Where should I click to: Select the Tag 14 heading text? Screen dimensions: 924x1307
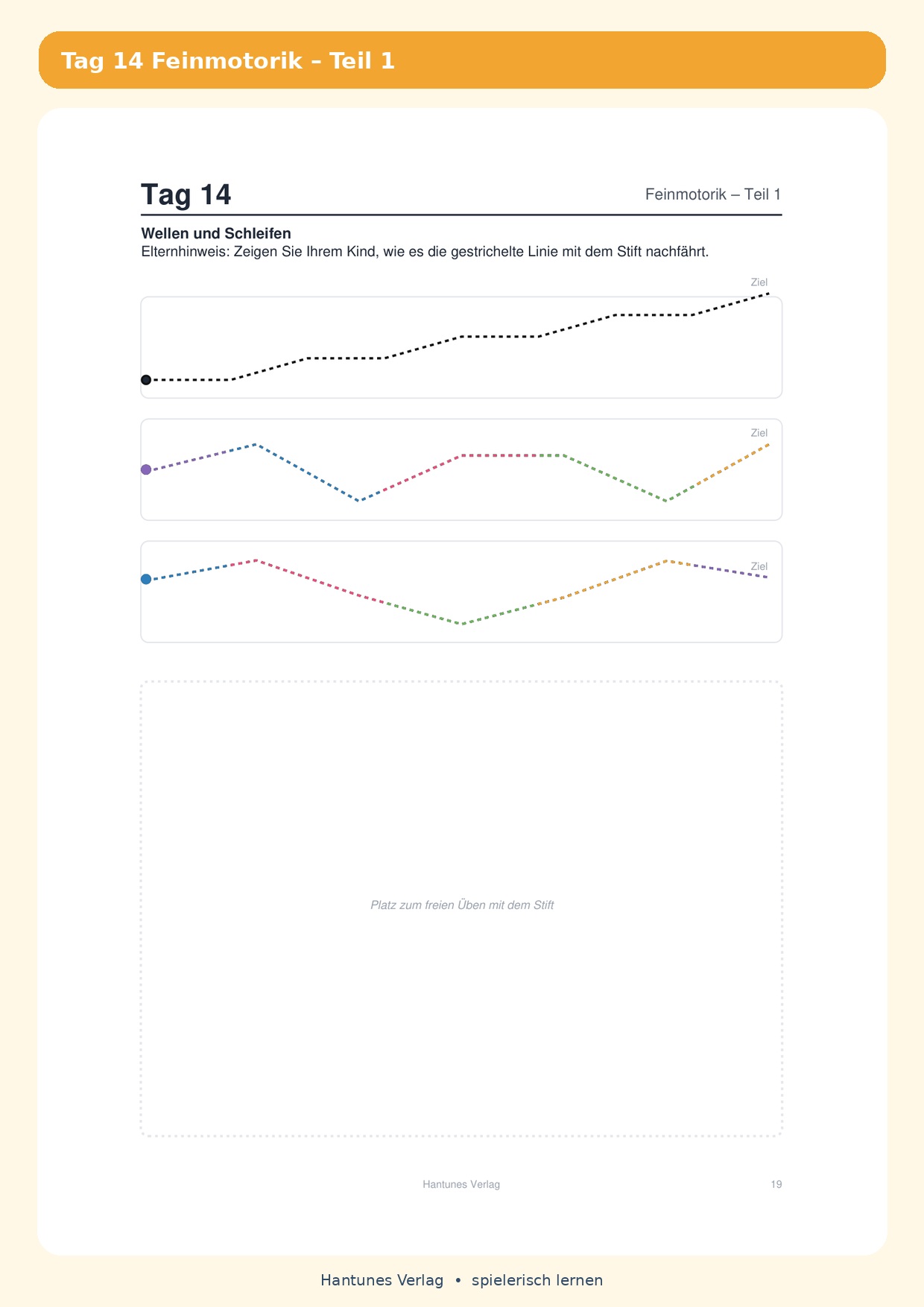pos(186,194)
